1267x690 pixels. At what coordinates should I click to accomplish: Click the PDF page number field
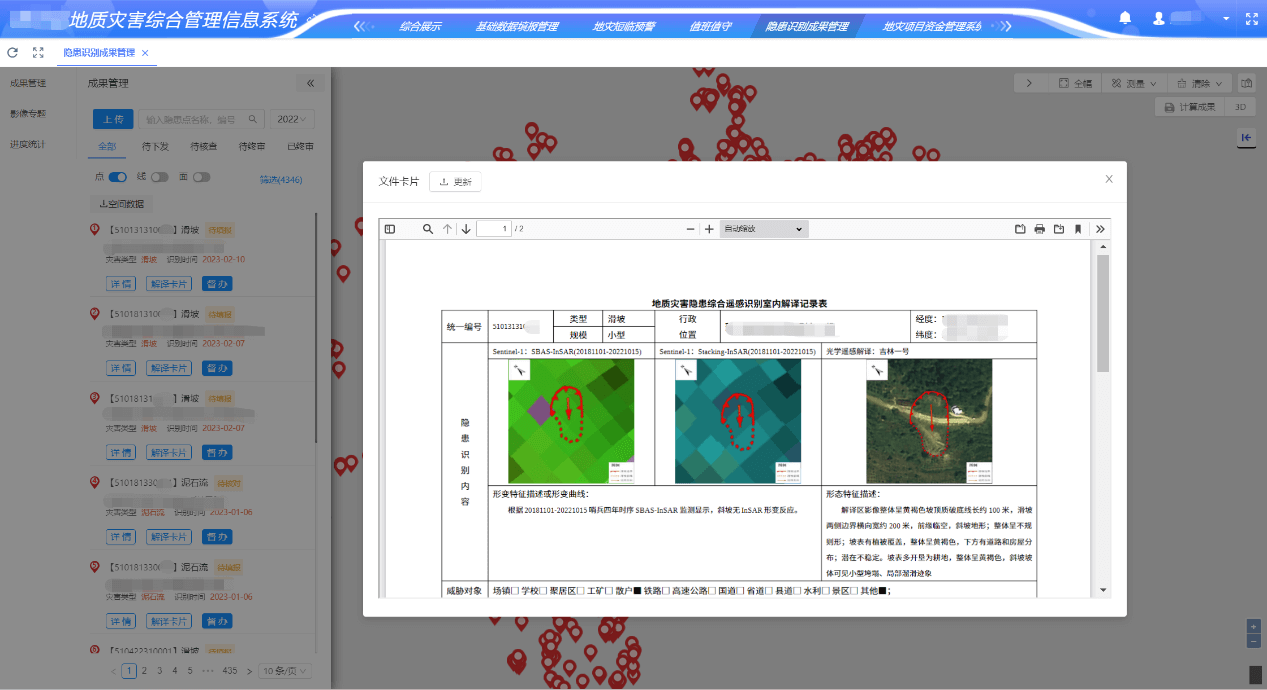(494, 229)
